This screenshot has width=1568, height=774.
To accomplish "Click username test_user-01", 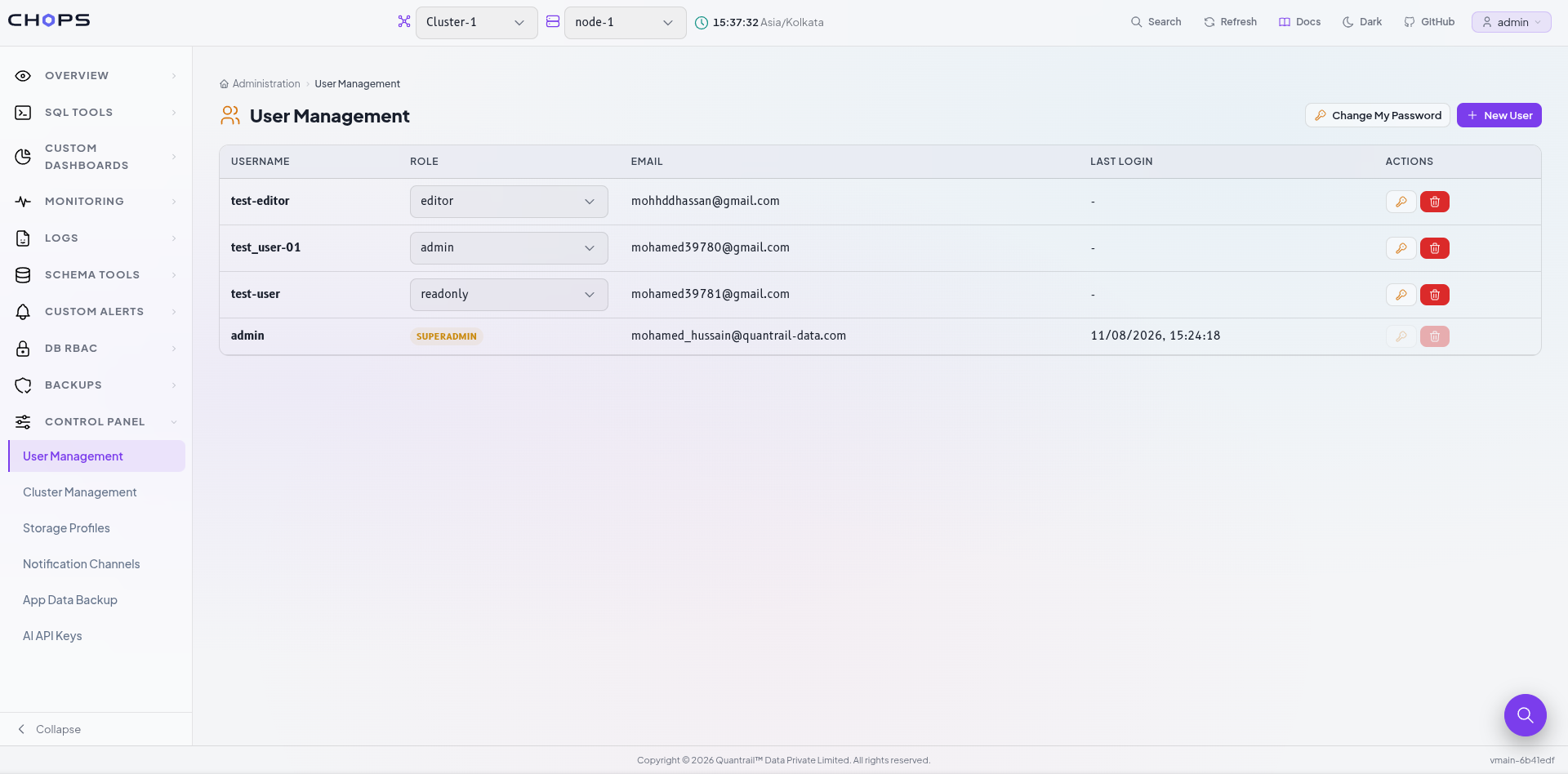I will (266, 248).
